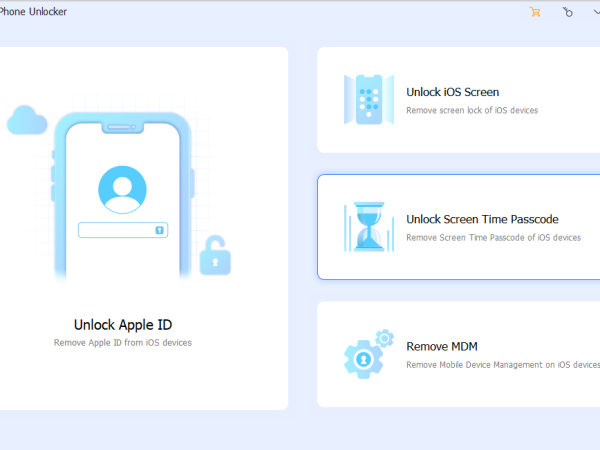
Task: Click the open padlock icon
Action: pos(215,255)
